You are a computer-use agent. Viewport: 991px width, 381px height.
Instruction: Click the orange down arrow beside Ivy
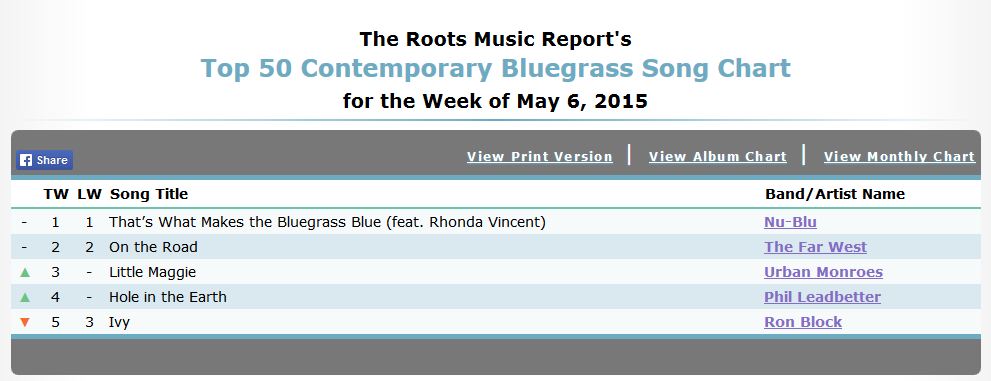(25, 322)
